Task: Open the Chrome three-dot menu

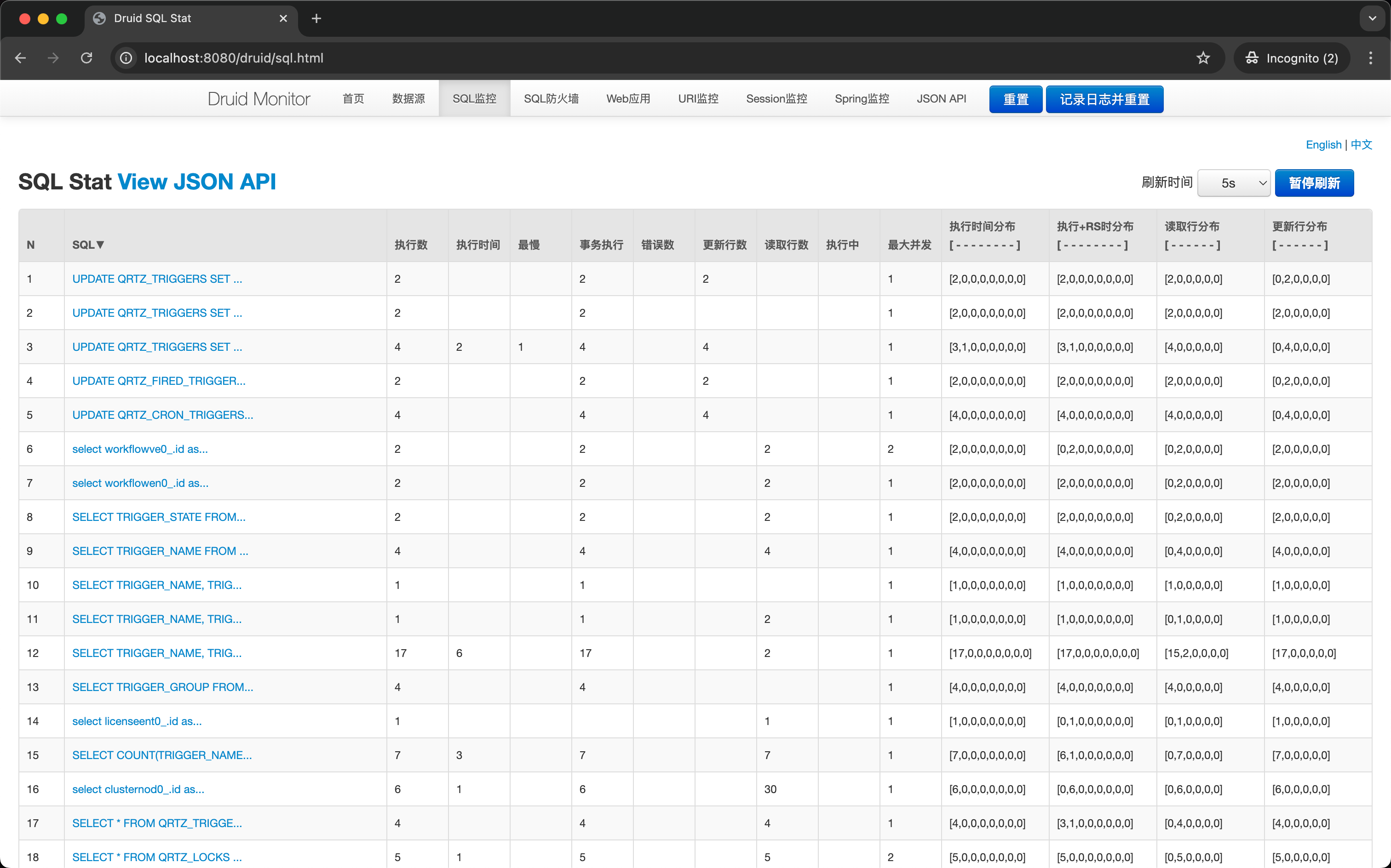Action: [x=1370, y=58]
